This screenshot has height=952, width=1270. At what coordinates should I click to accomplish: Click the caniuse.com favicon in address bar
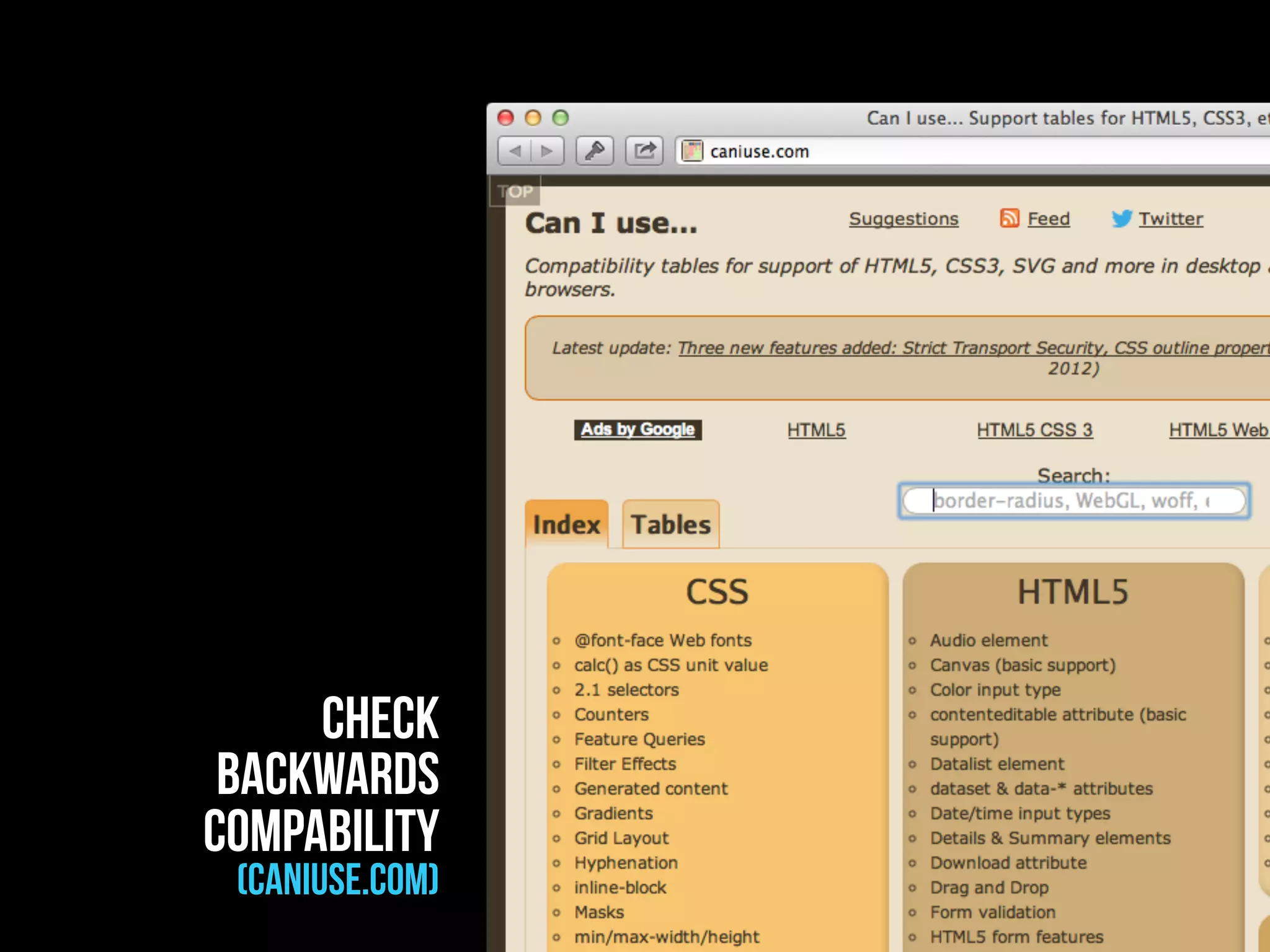click(692, 151)
